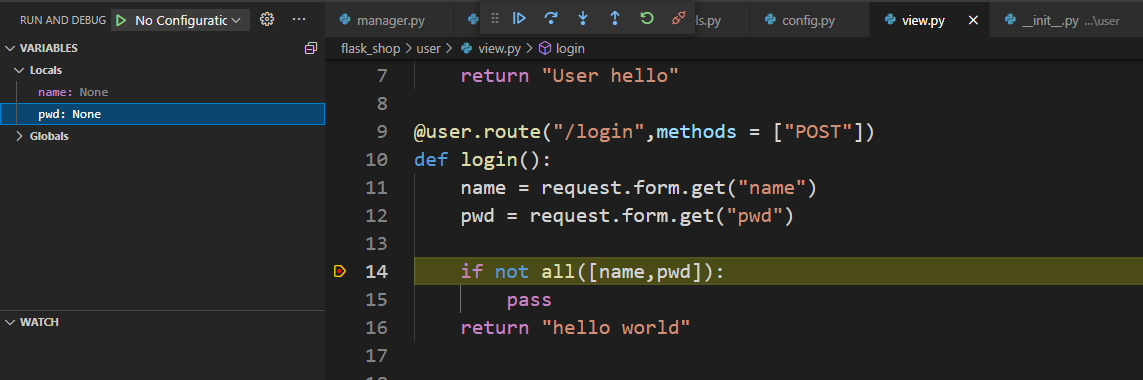Screen dimensions: 1143x380
Task: Collapse all variables with the panel icon
Action: tap(311, 48)
